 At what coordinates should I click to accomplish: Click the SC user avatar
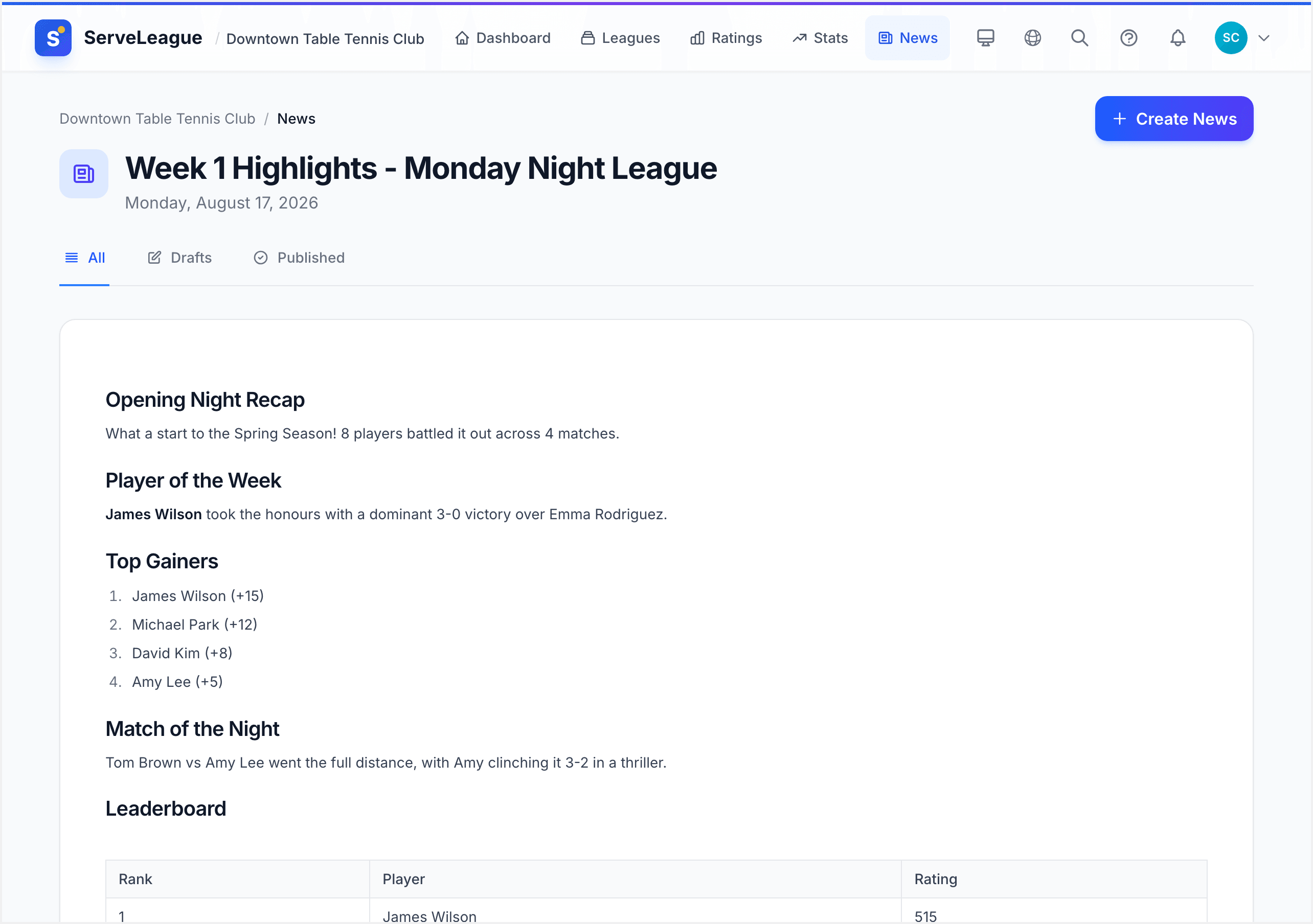[1231, 38]
